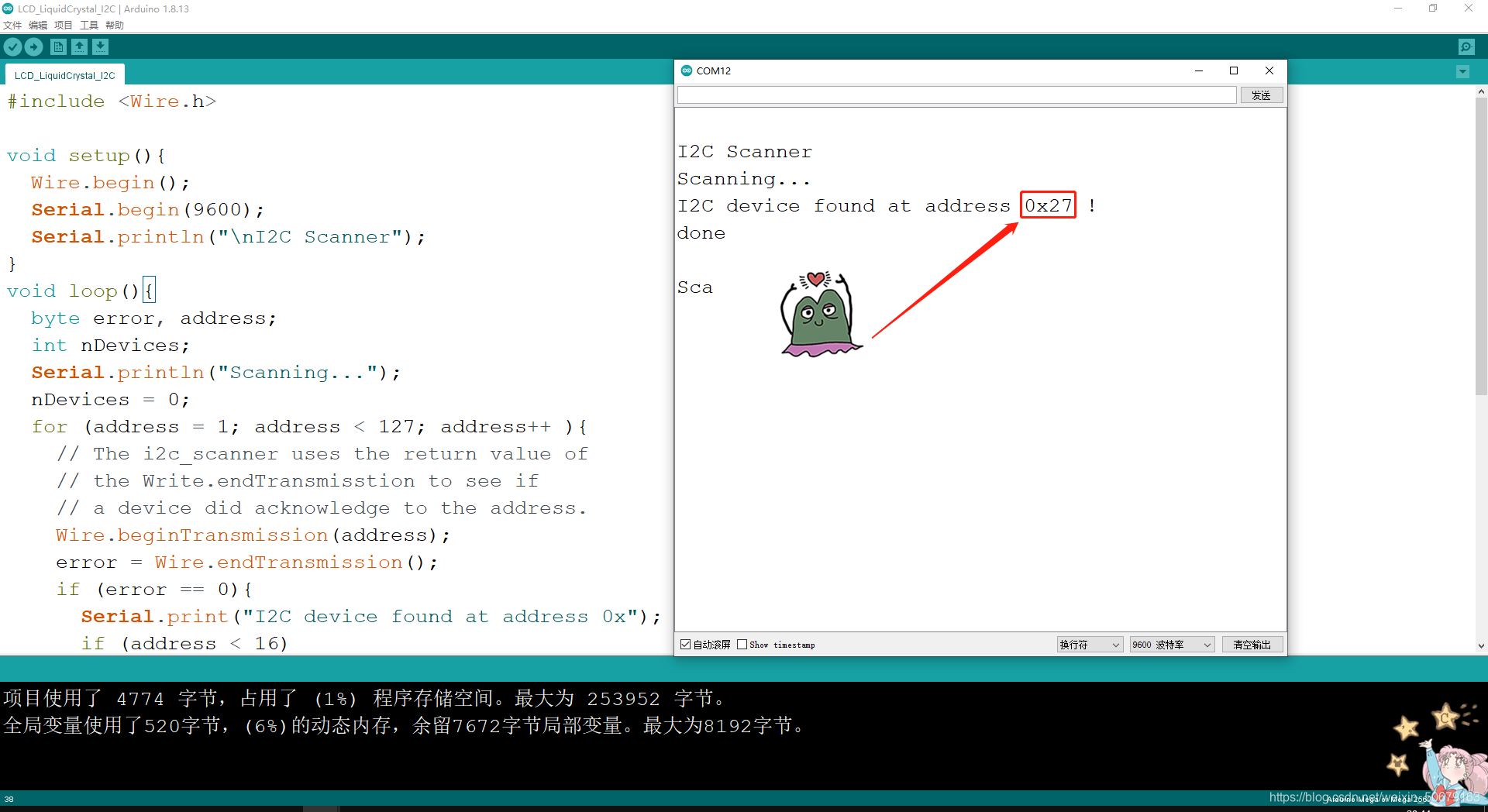Open the 文件 menu
This screenshot has height=812, width=1488.
click(x=12, y=25)
